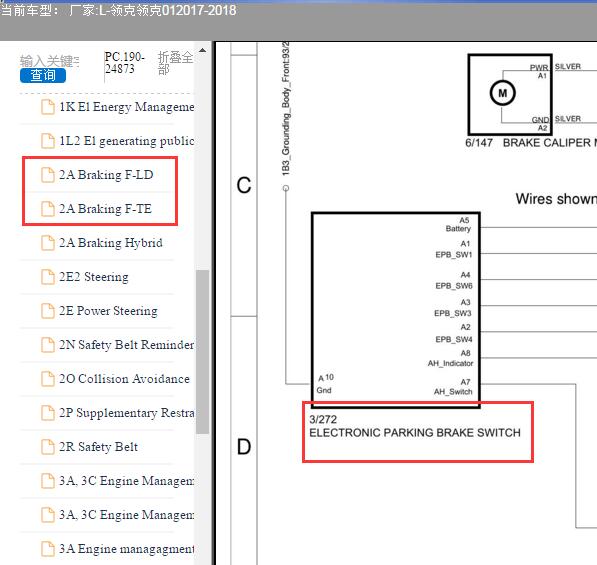
Task: Click file icon beside 2O Collision Avoidance
Action: coord(48,379)
